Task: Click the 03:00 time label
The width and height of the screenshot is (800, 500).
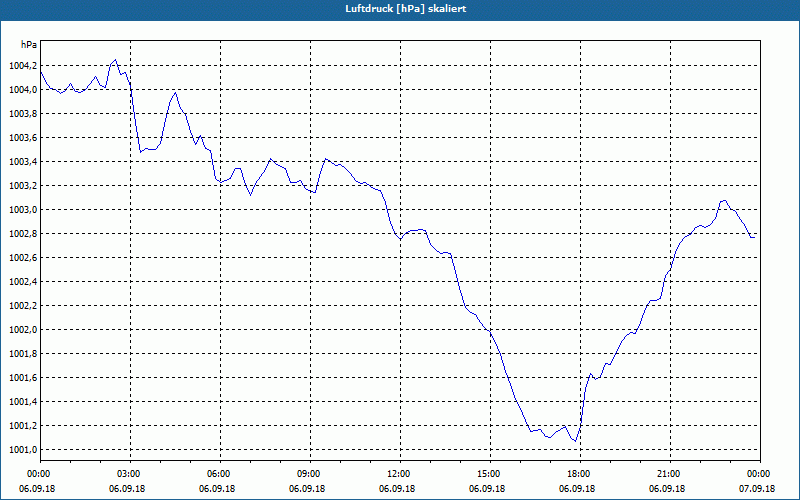Action: pyautogui.click(x=131, y=474)
